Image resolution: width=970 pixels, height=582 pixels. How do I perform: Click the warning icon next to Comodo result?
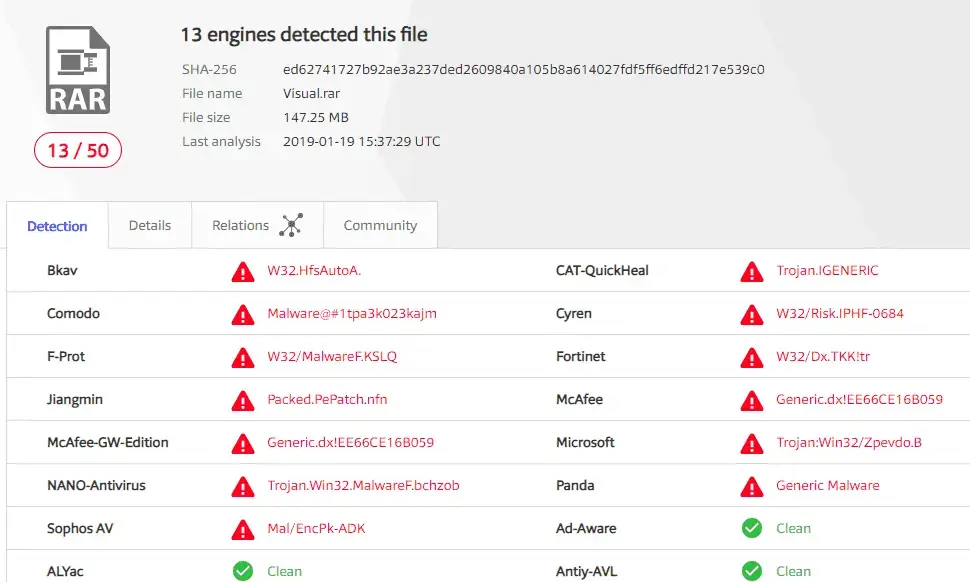coord(242,314)
